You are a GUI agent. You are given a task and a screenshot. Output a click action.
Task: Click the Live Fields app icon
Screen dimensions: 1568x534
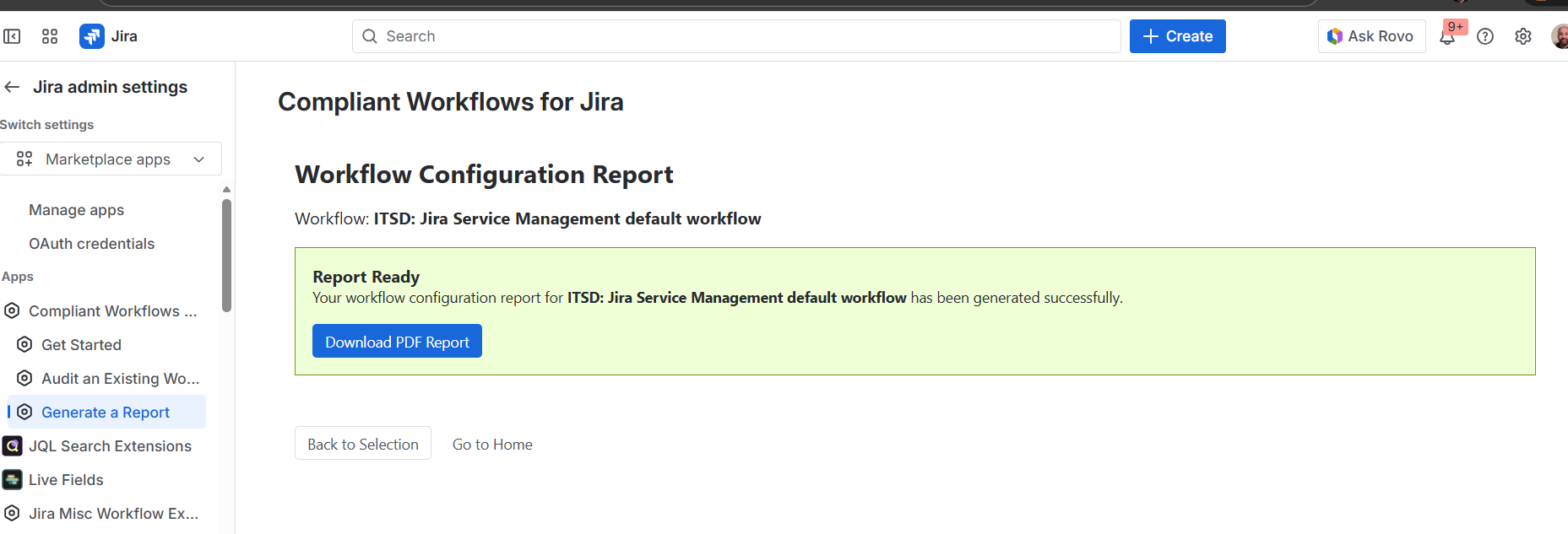tap(12, 479)
